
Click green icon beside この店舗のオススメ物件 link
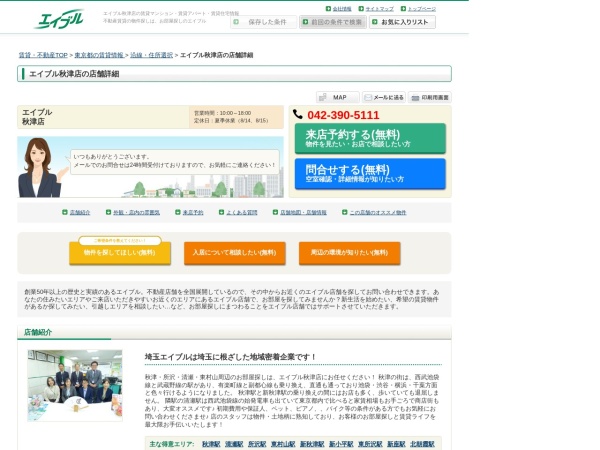coord(344,212)
